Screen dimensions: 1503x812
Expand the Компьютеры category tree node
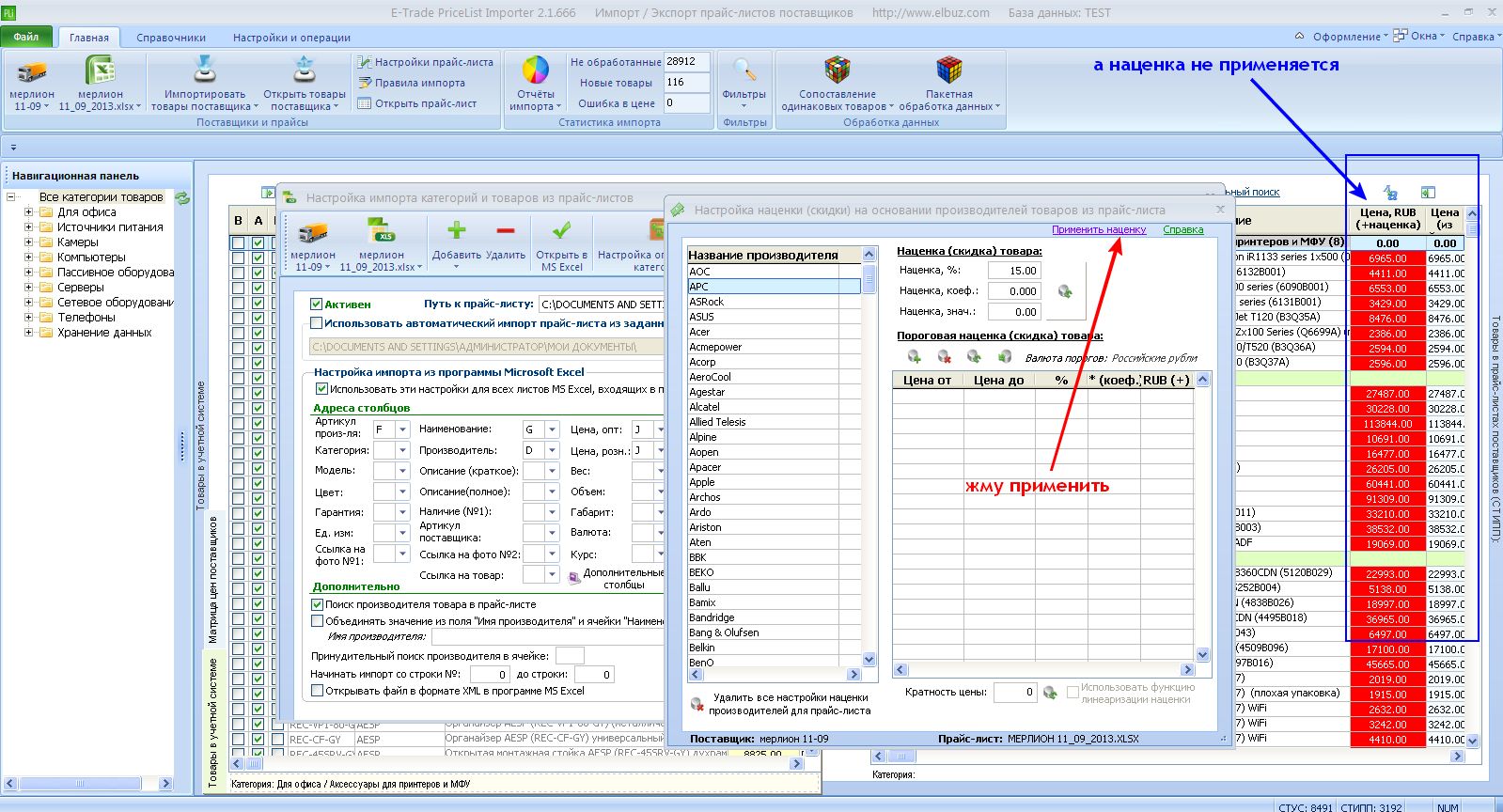tap(28, 258)
